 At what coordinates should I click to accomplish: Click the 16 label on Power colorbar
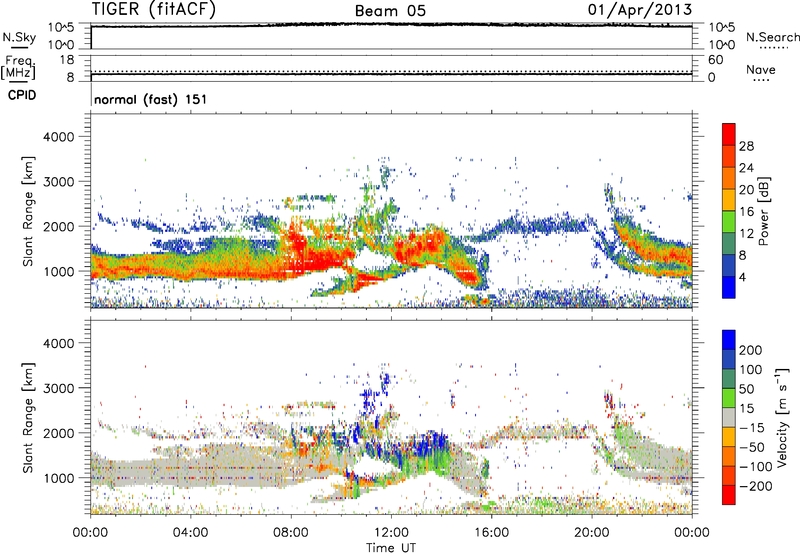(x=746, y=212)
